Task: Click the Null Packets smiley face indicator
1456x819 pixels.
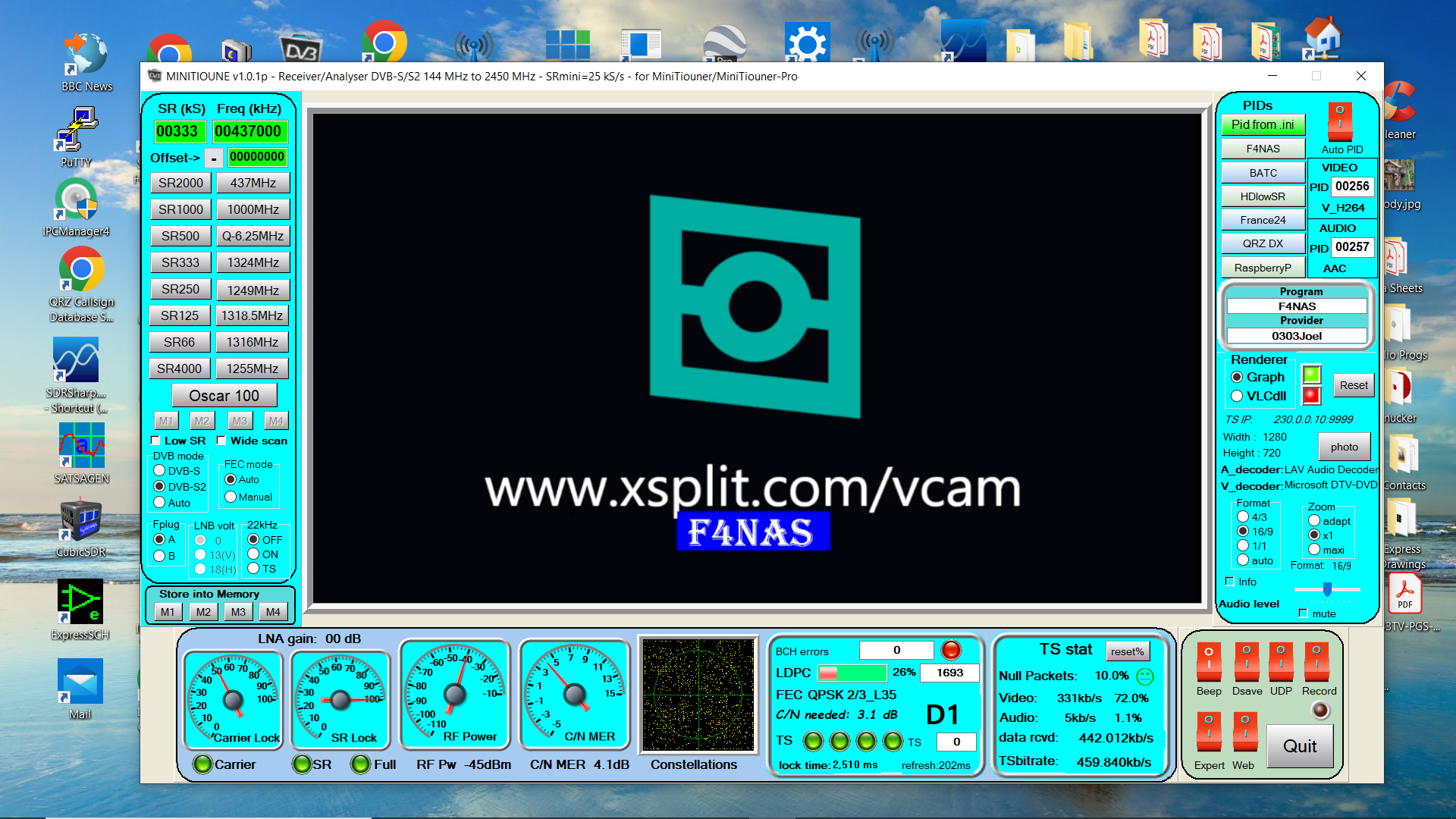Action: (1145, 676)
